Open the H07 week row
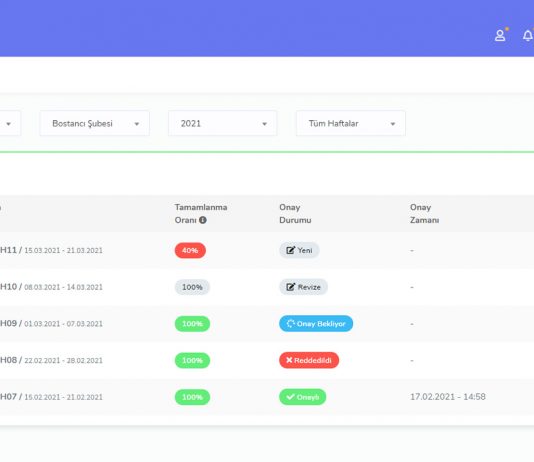 [x=267, y=397]
